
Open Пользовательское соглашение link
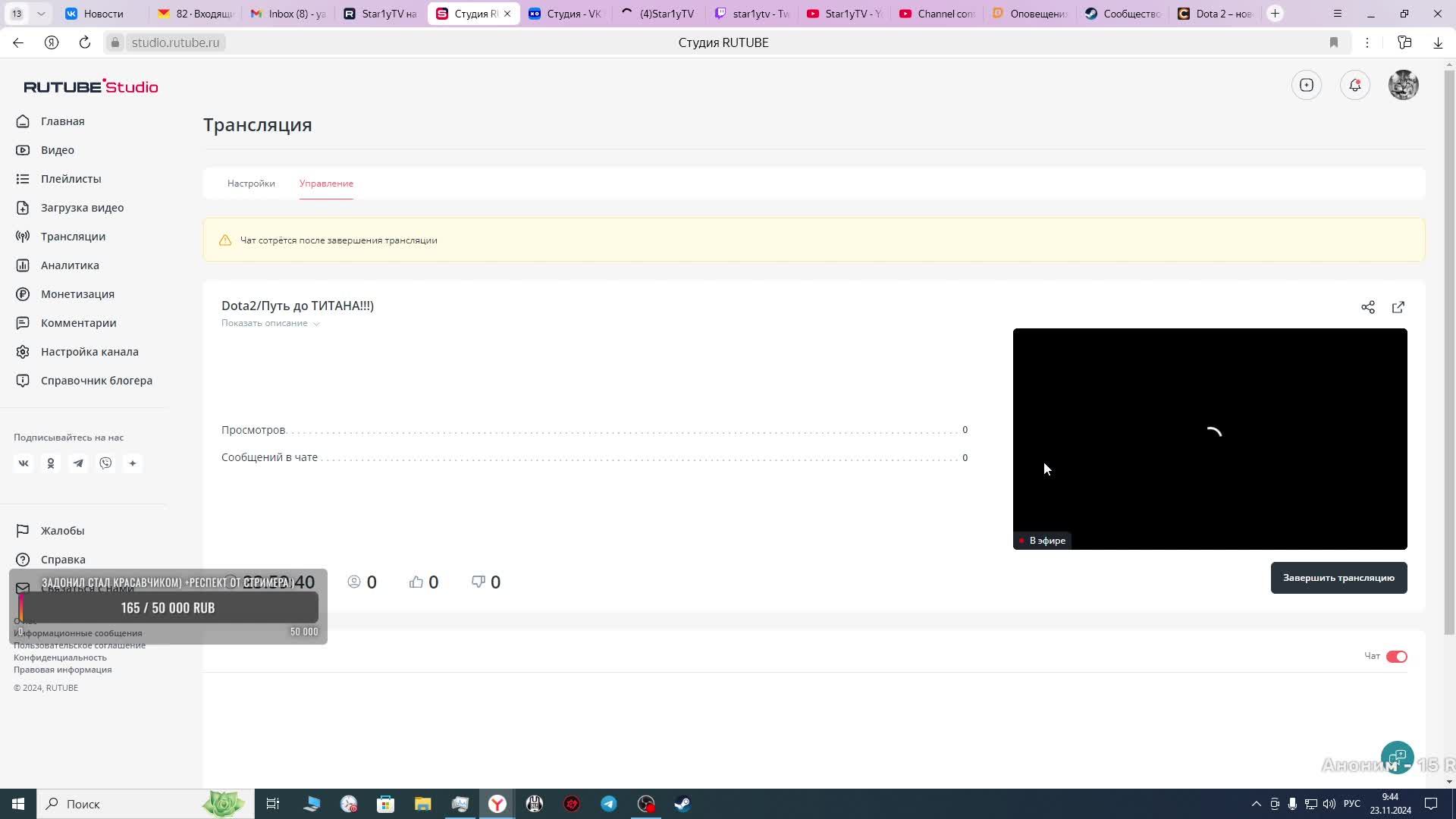pos(80,645)
